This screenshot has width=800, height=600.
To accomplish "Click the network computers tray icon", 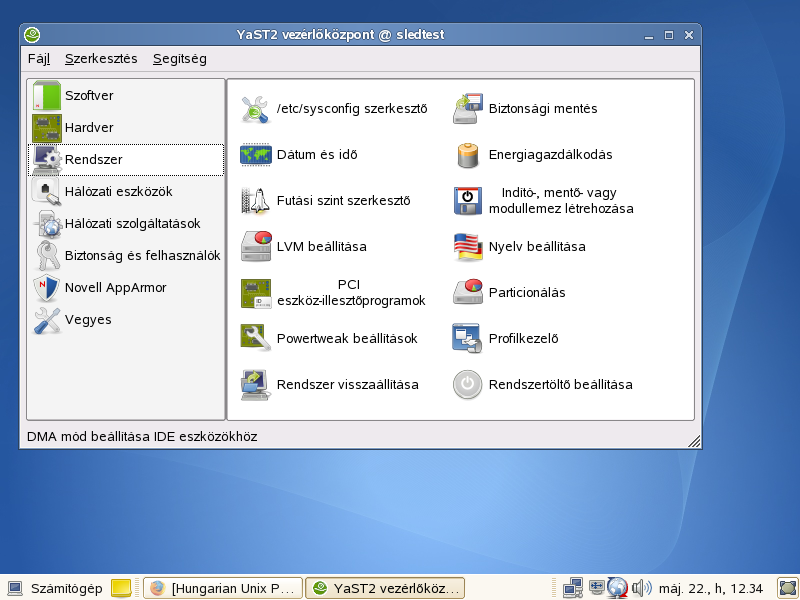I will pos(572,588).
